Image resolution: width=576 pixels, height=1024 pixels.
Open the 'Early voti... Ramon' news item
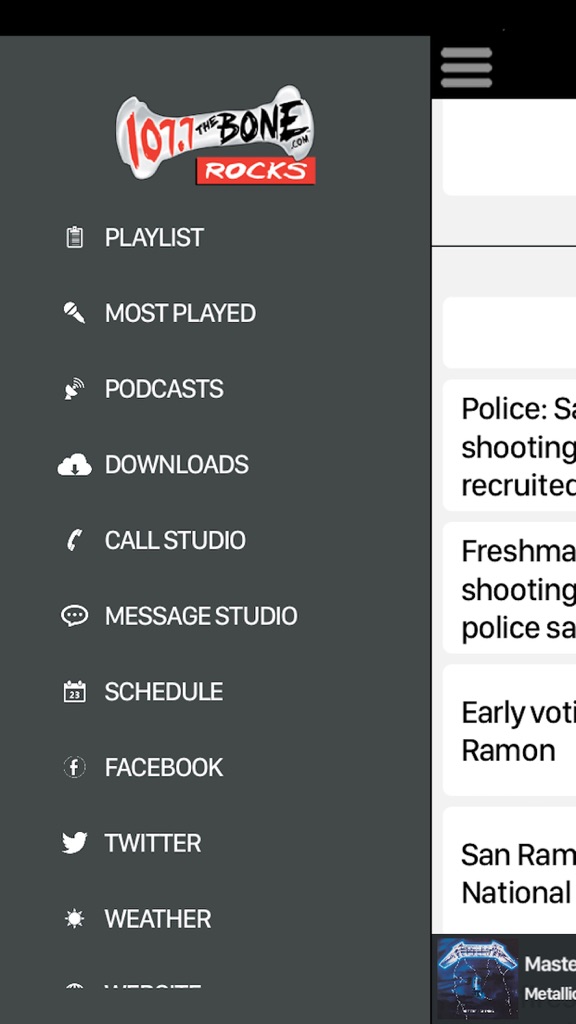click(x=509, y=731)
